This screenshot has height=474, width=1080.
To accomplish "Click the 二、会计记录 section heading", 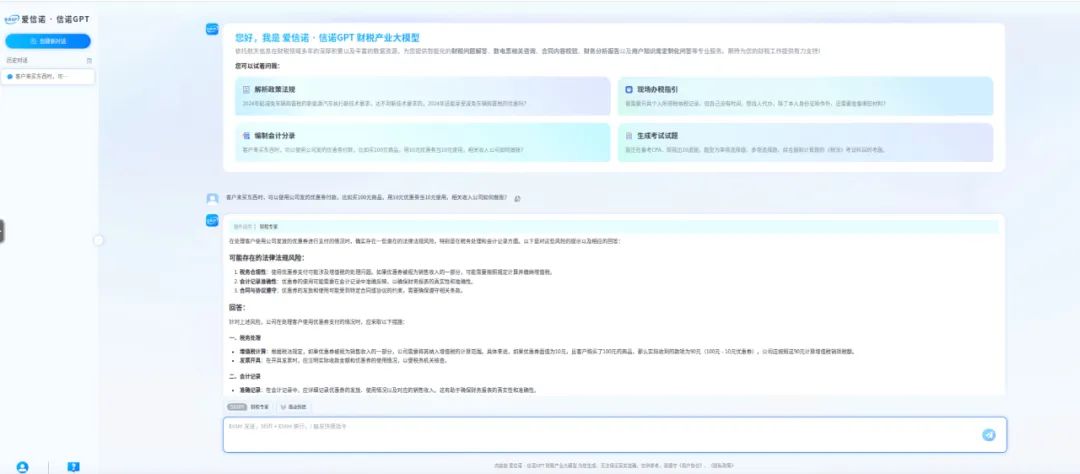I will click(x=244, y=376).
